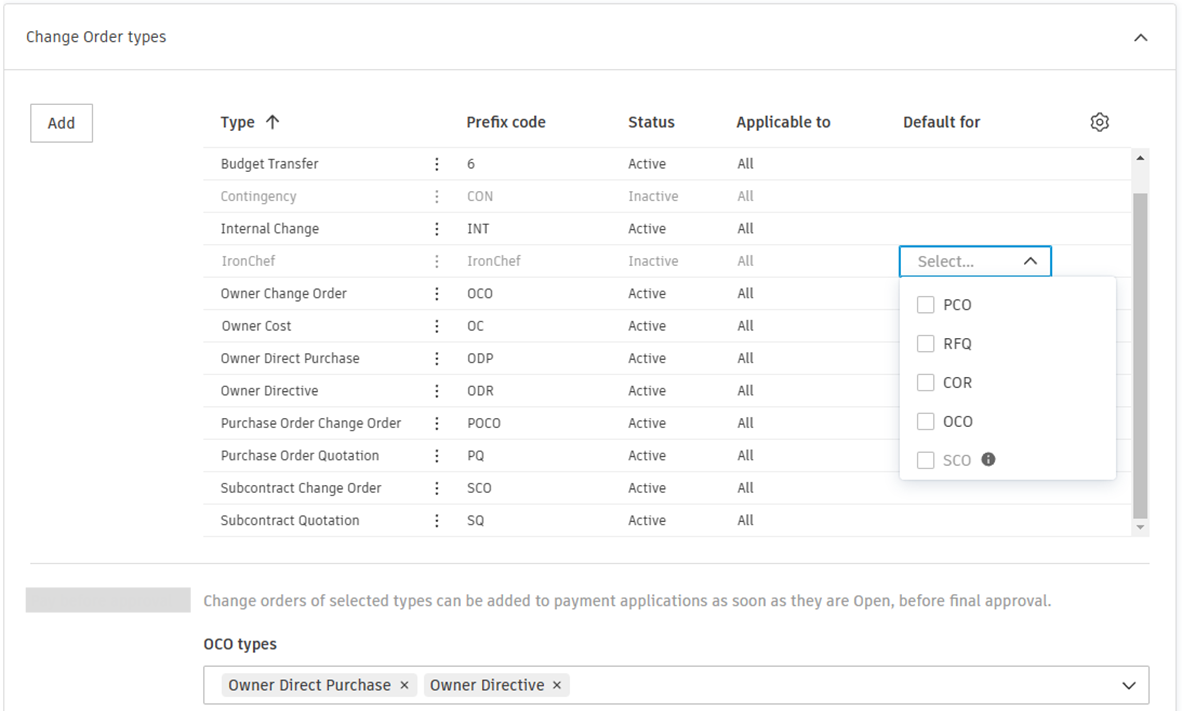Click info icon next to SCO option

point(988,460)
